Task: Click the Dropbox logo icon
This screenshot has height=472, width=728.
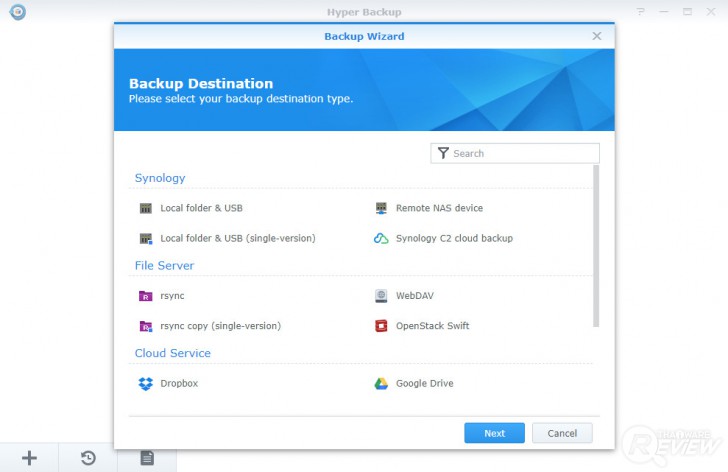Action: click(x=146, y=383)
